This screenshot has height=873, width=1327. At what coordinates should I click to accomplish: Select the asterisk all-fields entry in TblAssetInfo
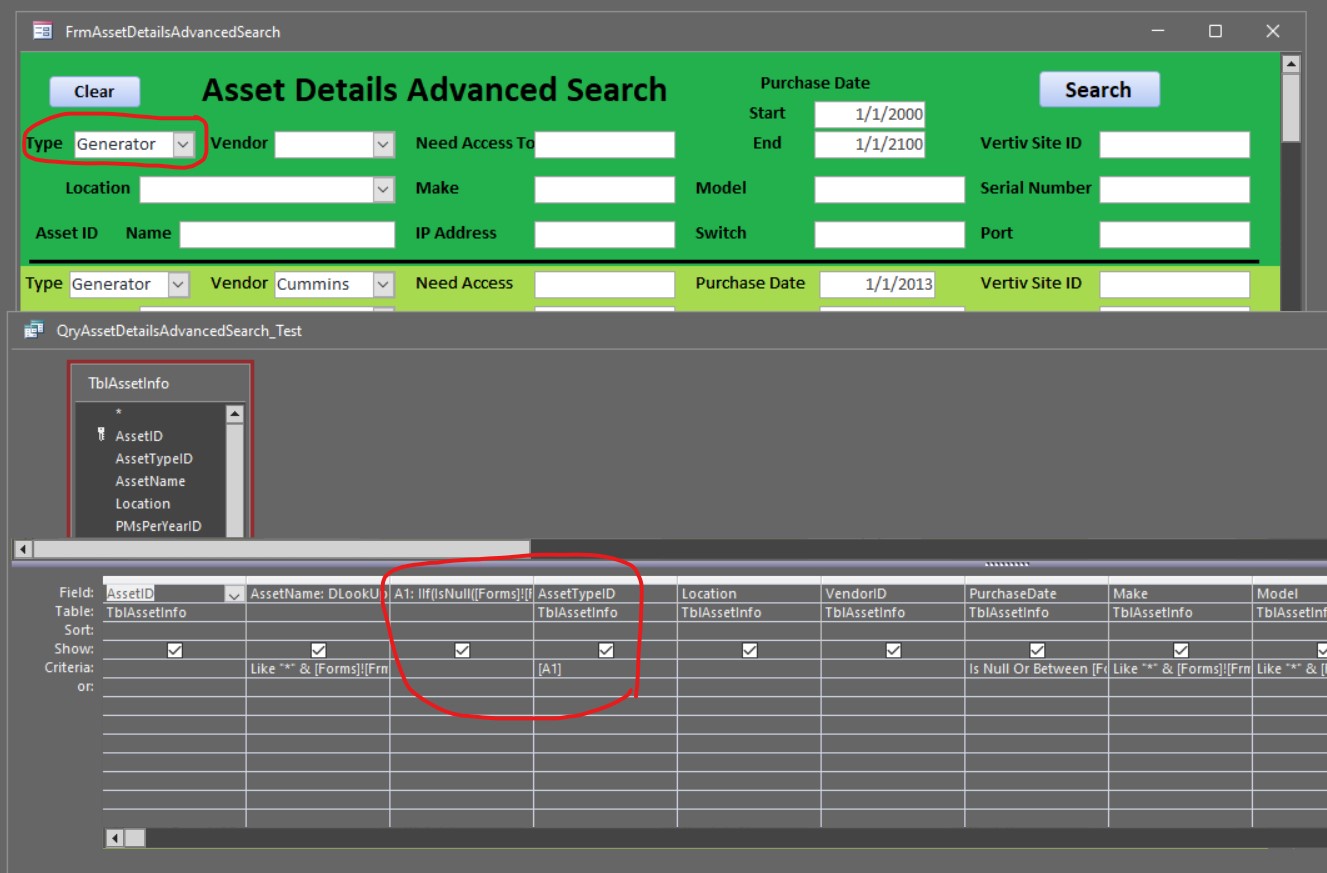tap(119, 414)
